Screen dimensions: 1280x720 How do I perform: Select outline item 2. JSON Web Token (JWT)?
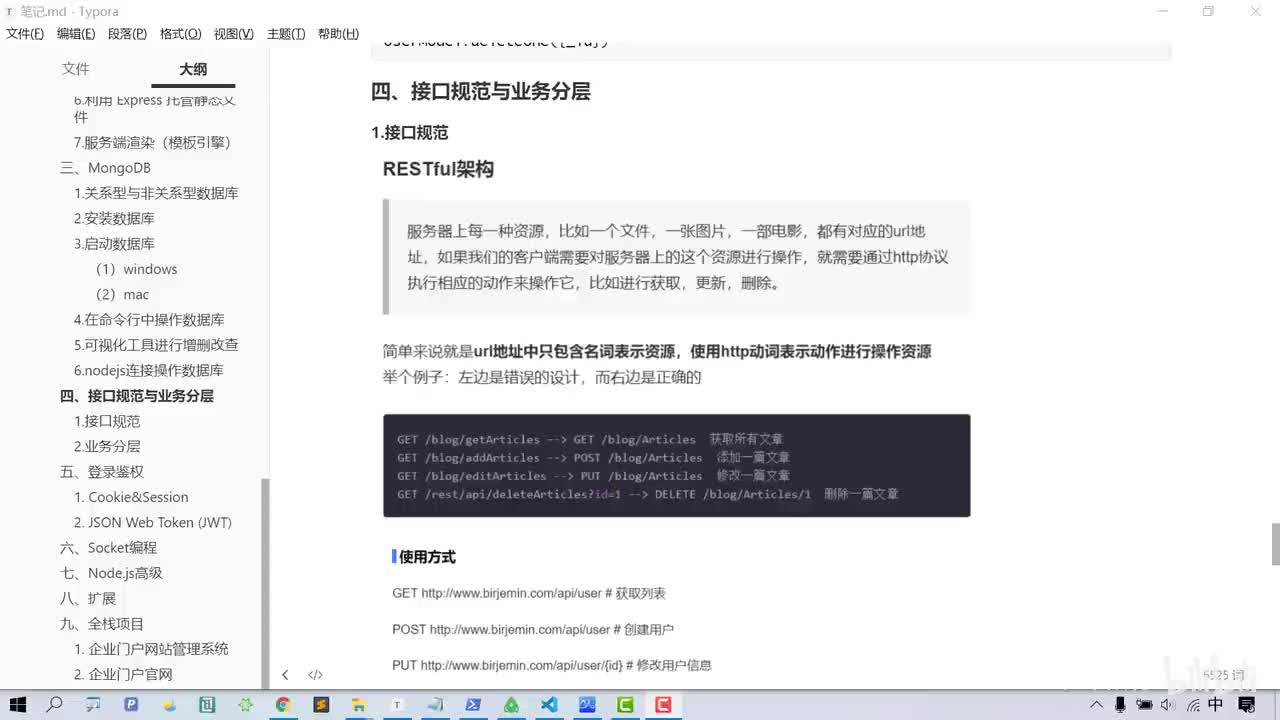[x=152, y=522]
